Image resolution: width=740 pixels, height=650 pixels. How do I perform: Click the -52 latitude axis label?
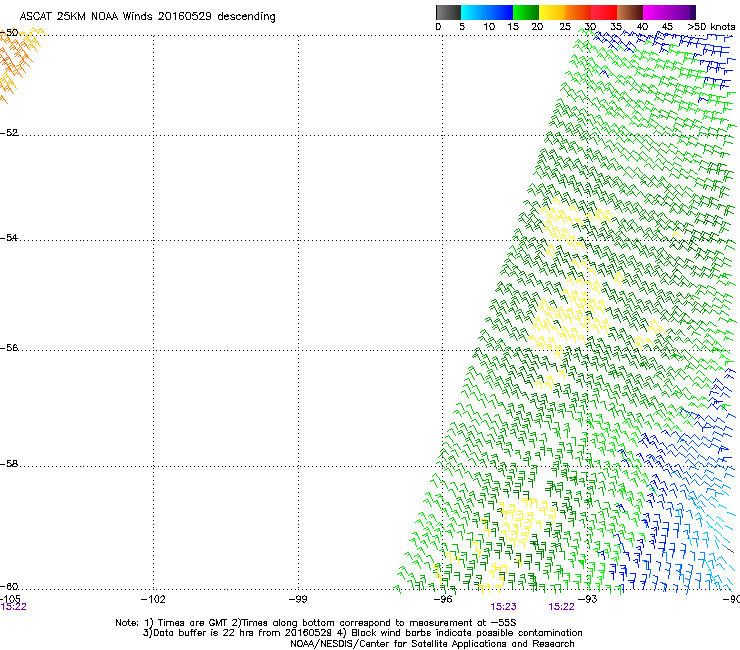[x=9, y=133]
